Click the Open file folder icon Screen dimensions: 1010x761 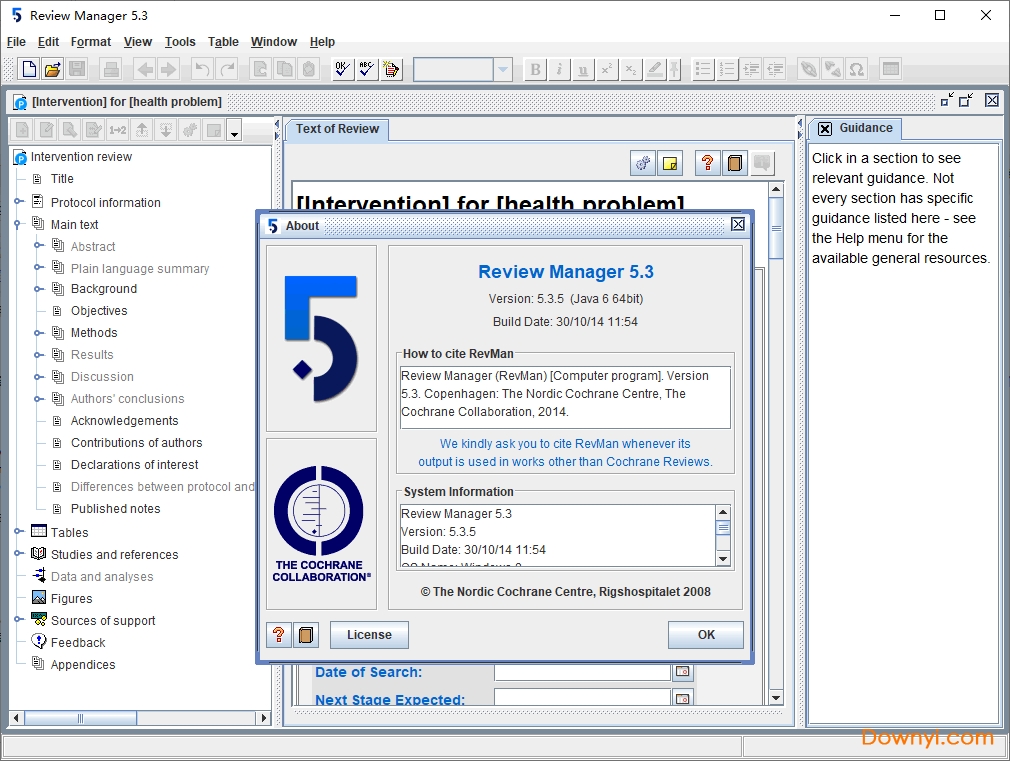(54, 69)
